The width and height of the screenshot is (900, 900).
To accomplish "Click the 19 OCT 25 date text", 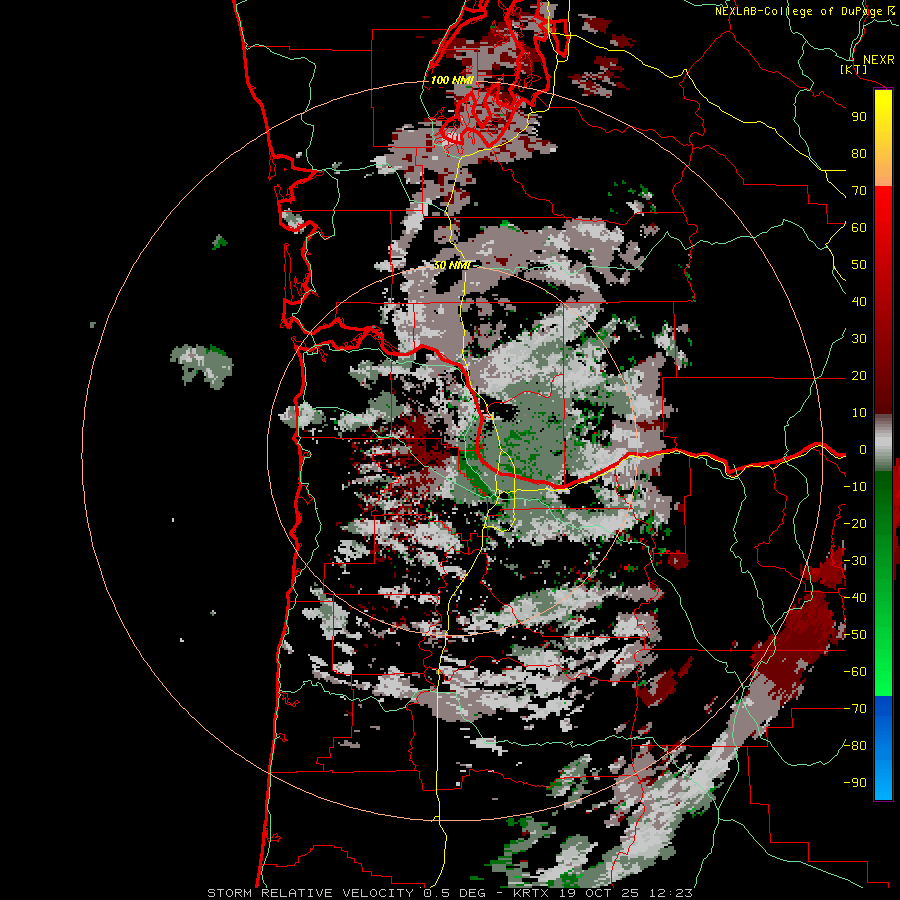I will 601,893.
